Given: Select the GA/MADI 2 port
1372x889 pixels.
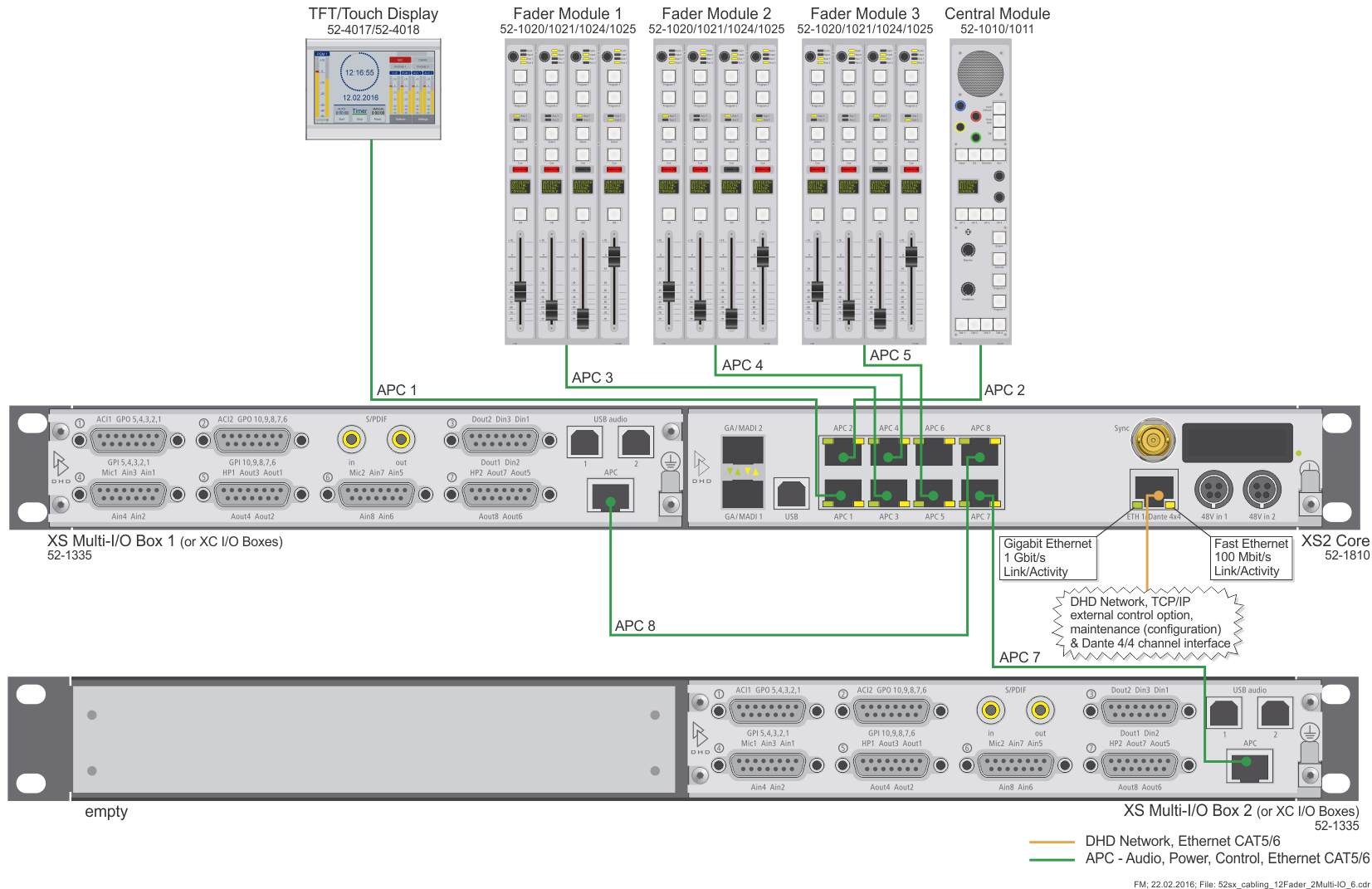Looking at the screenshot, I should point(743,450).
